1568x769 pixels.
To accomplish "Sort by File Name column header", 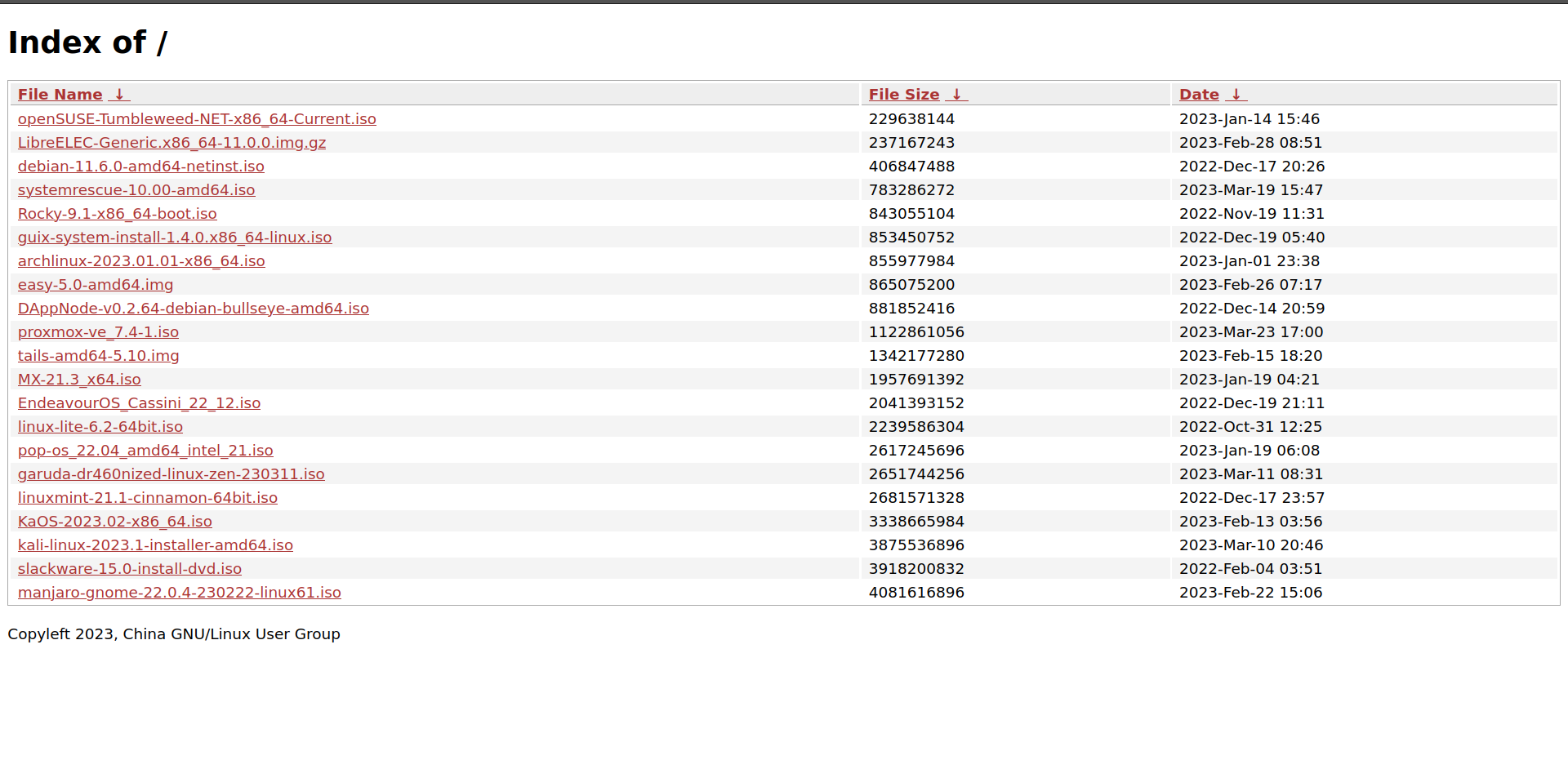I will pyautogui.click(x=60, y=95).
